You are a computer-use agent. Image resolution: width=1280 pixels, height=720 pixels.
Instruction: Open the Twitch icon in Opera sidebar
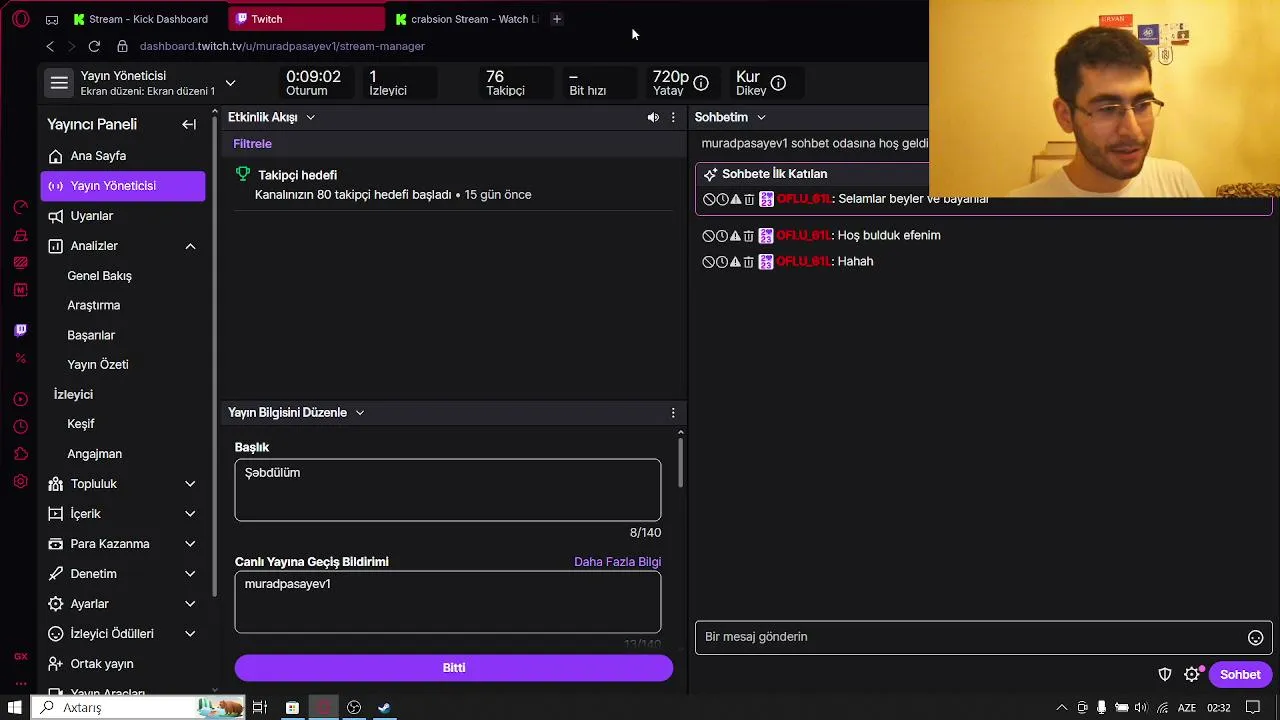pyautogui.click(x=20, y=330)
